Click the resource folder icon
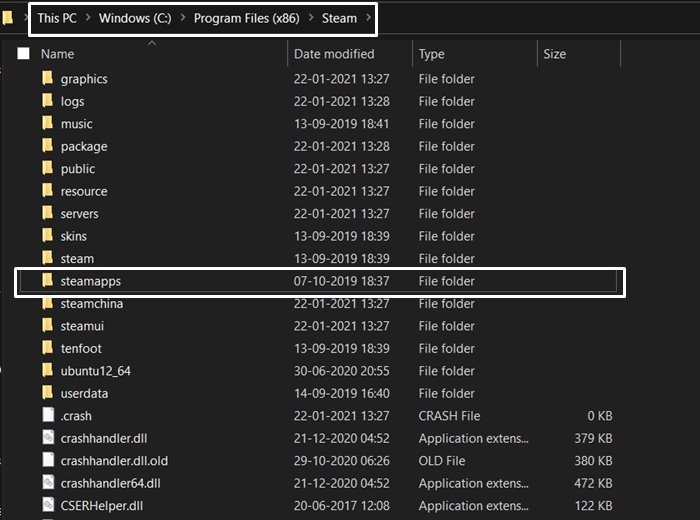Viewport: 700px width, 520px height. (47, 190)
